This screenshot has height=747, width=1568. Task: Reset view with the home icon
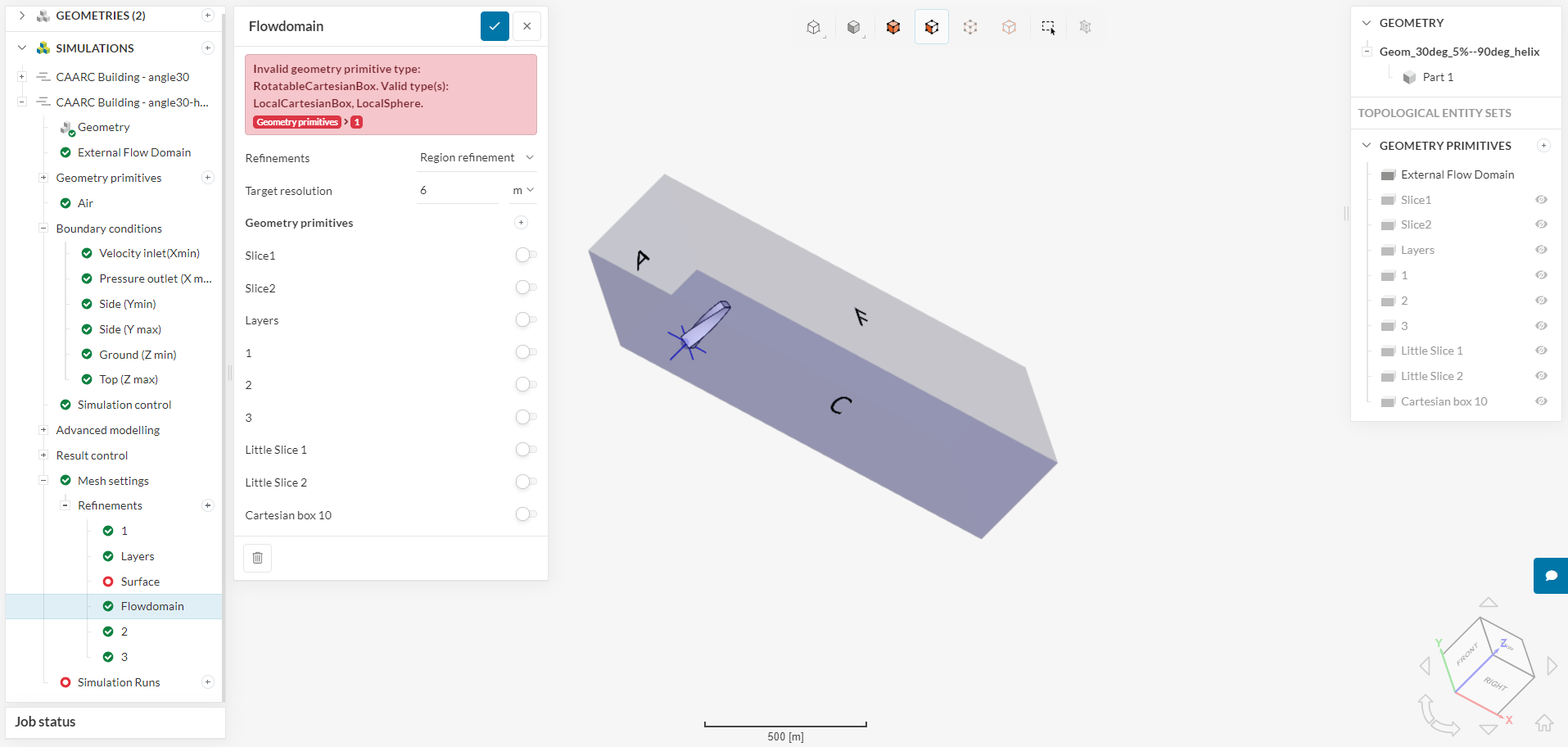click(x=1544, y=723)
